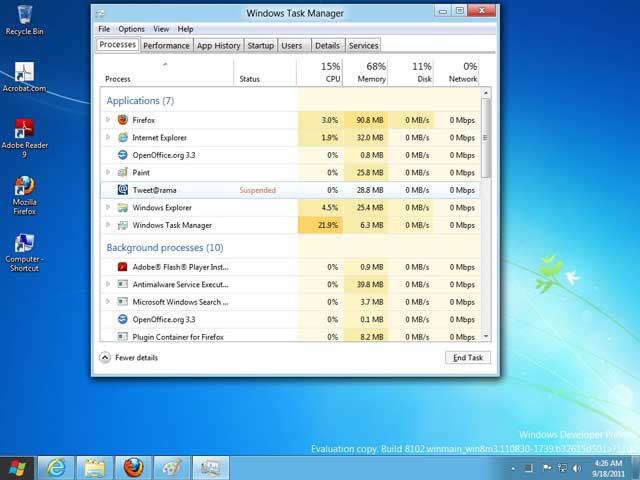Sort by the Disk column header
Image resolution: width=640 pixels, height=480 pixels.
pos(411,72)
